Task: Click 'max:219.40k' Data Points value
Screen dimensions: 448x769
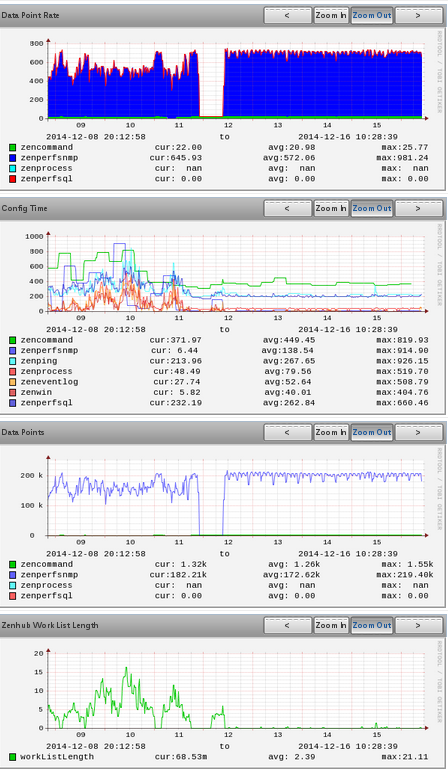Action: pyautogui.click(x=405, y=575)
